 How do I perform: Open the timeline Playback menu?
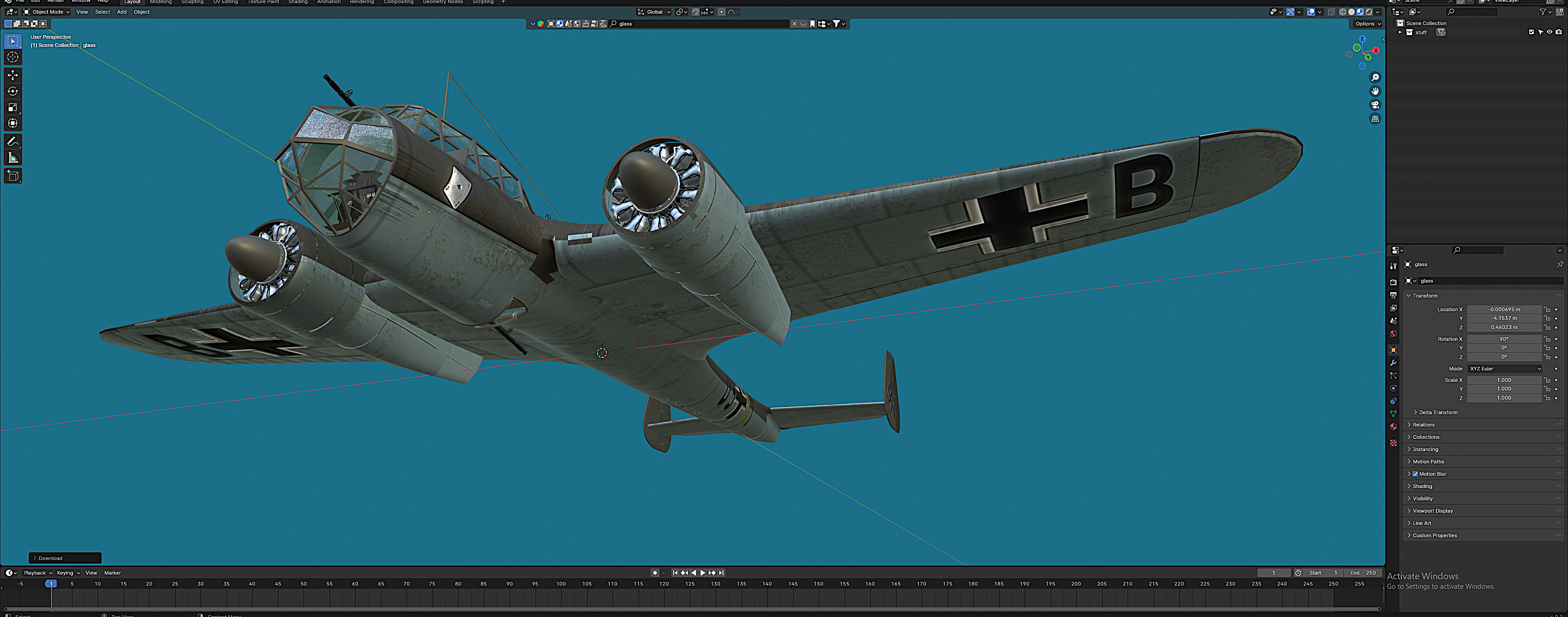pos(38,573)
